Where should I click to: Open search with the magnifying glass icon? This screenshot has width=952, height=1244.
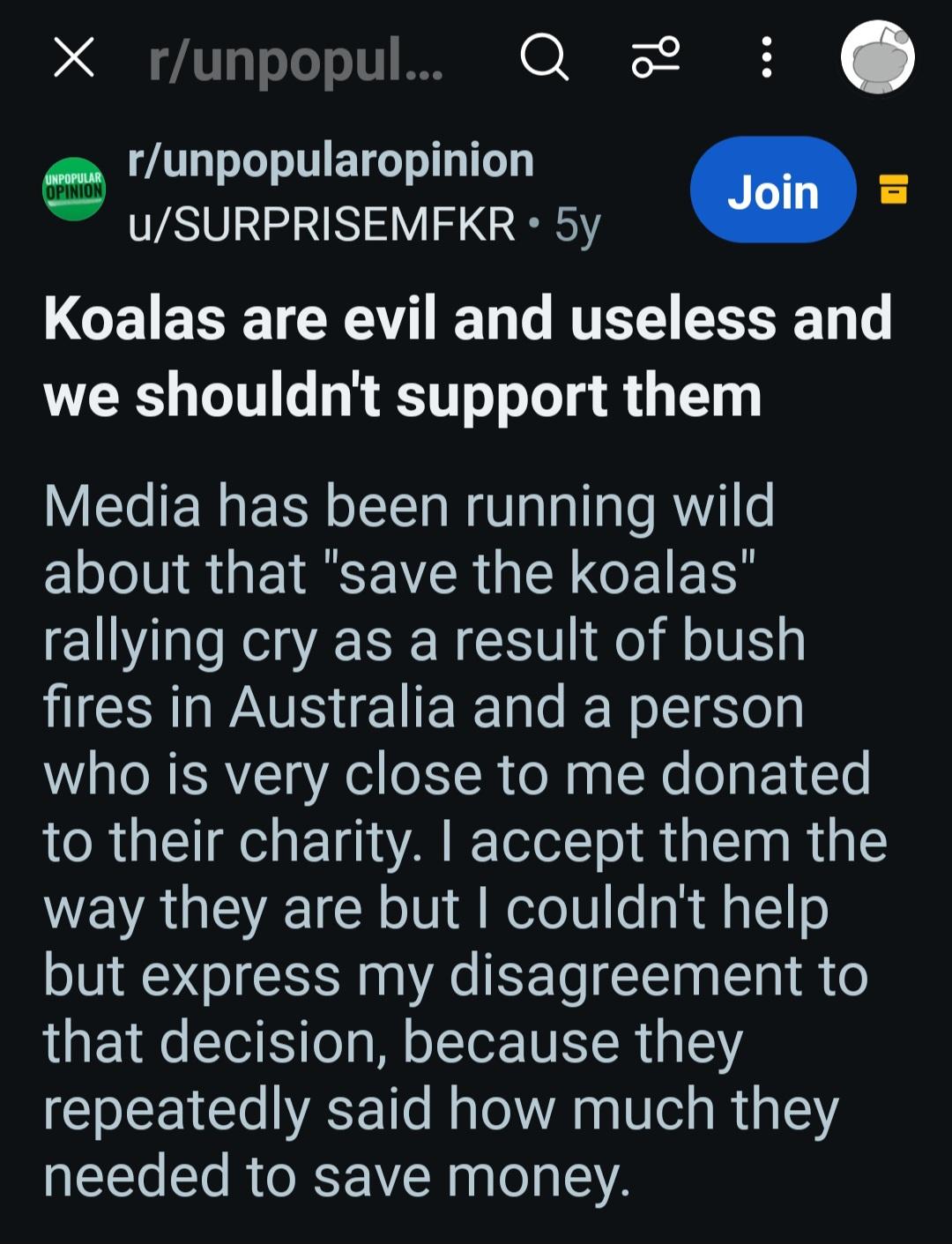click(x=544, y=59)
